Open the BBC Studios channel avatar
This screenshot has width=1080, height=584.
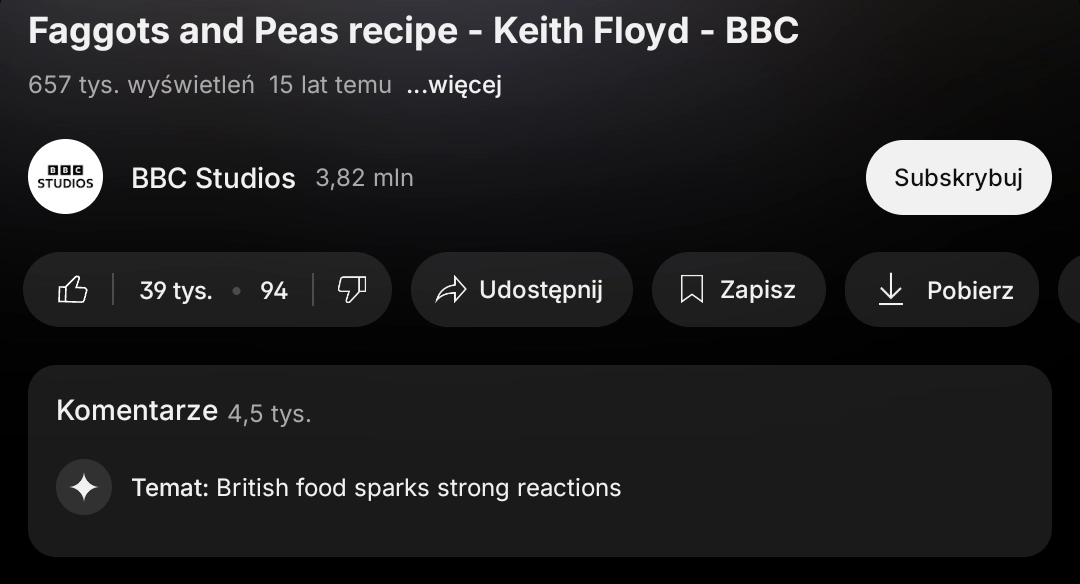click(x=65, y=177)
